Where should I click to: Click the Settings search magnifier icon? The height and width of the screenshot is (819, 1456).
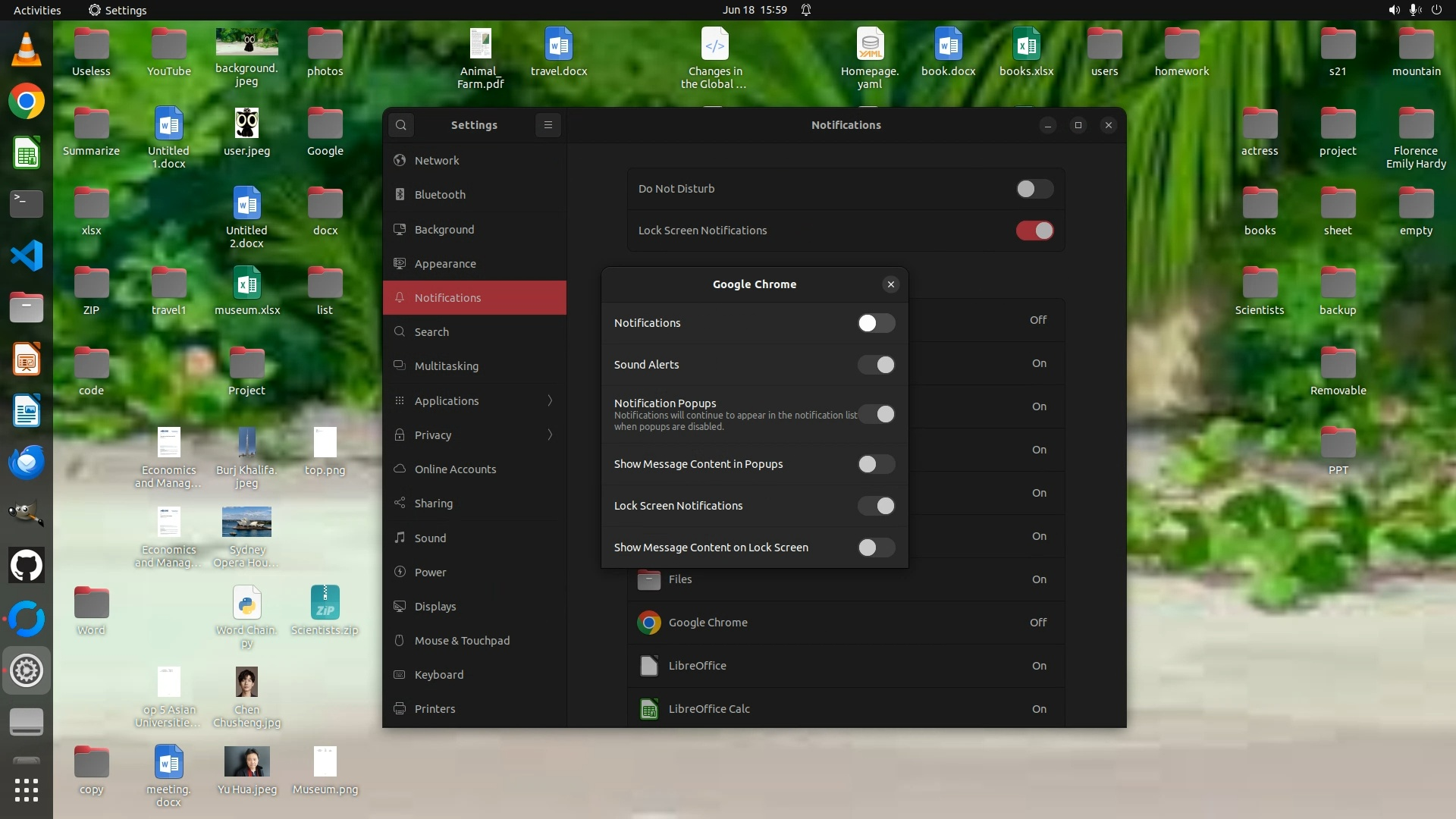(x=401, y=125)
